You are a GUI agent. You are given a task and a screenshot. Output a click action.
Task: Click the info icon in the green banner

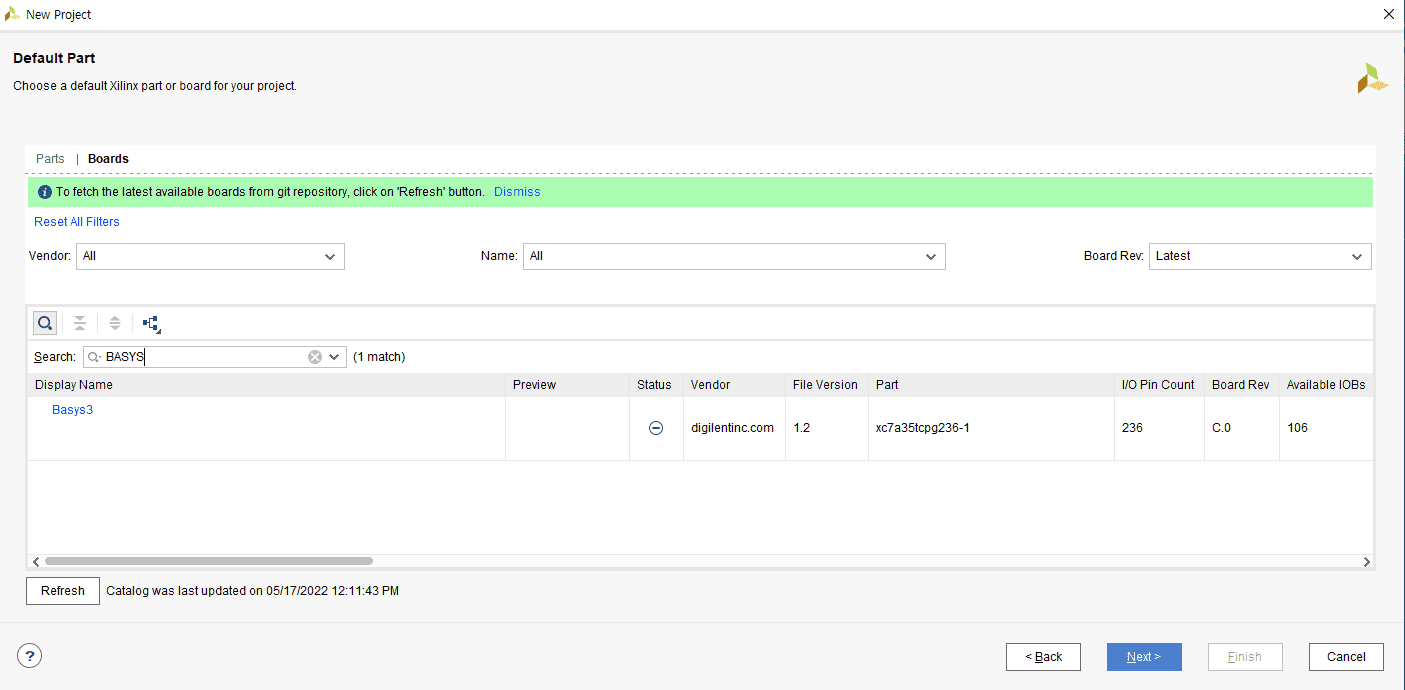tap(45, 192)
